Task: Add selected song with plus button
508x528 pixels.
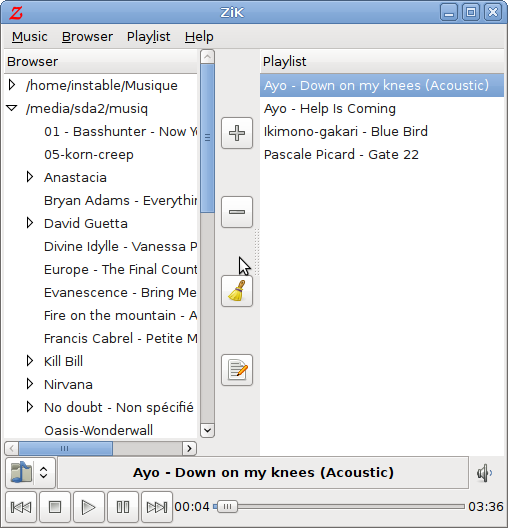Action: coord(237,133)
